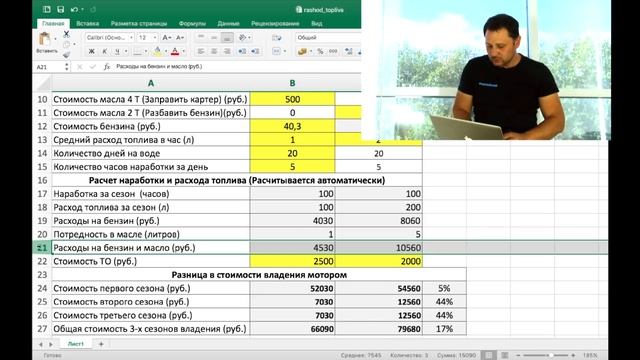Adjust the zoom slider handle
The image size is (640, 360).
click(551, 355)
